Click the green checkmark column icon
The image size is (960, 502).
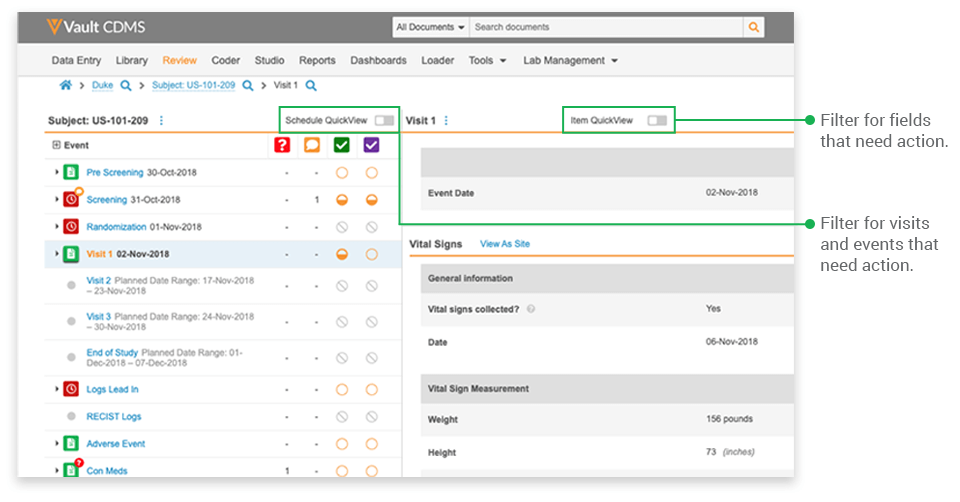tap(342, 145)
